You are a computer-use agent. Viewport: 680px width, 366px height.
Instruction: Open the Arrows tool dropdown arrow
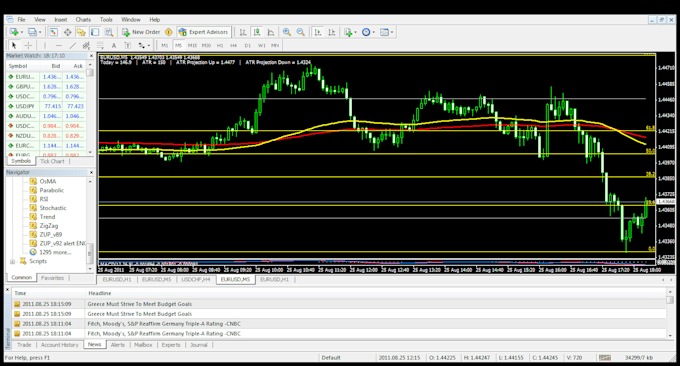[x=149, y=45]
